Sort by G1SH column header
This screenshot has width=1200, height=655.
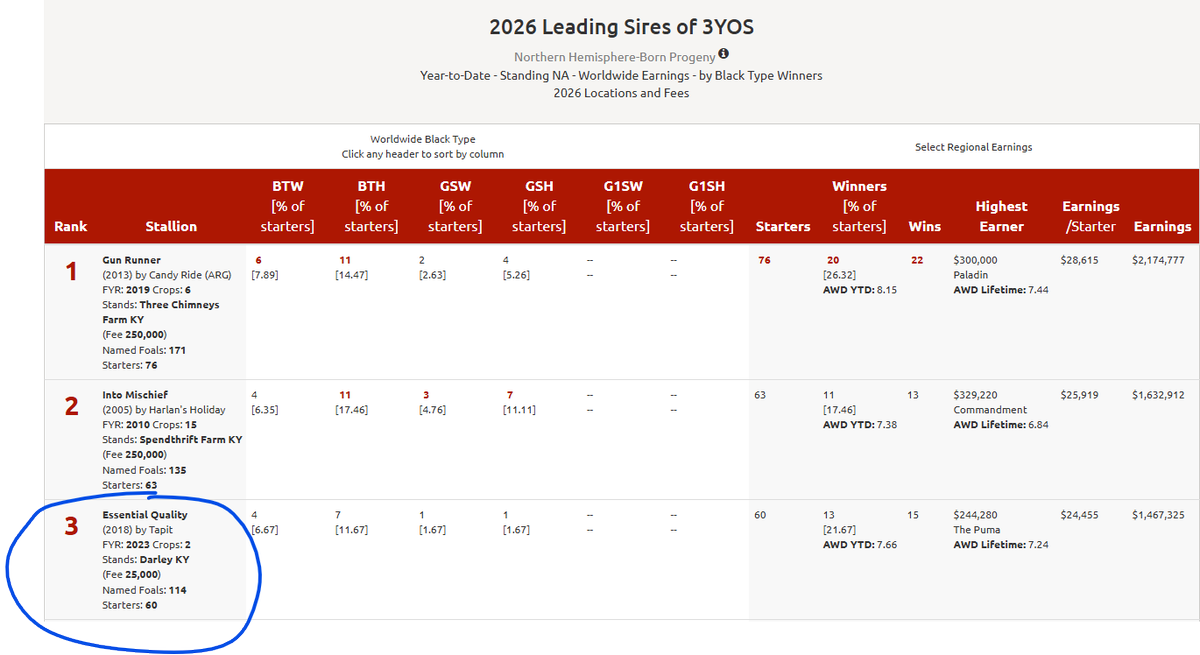coord(707,206)
